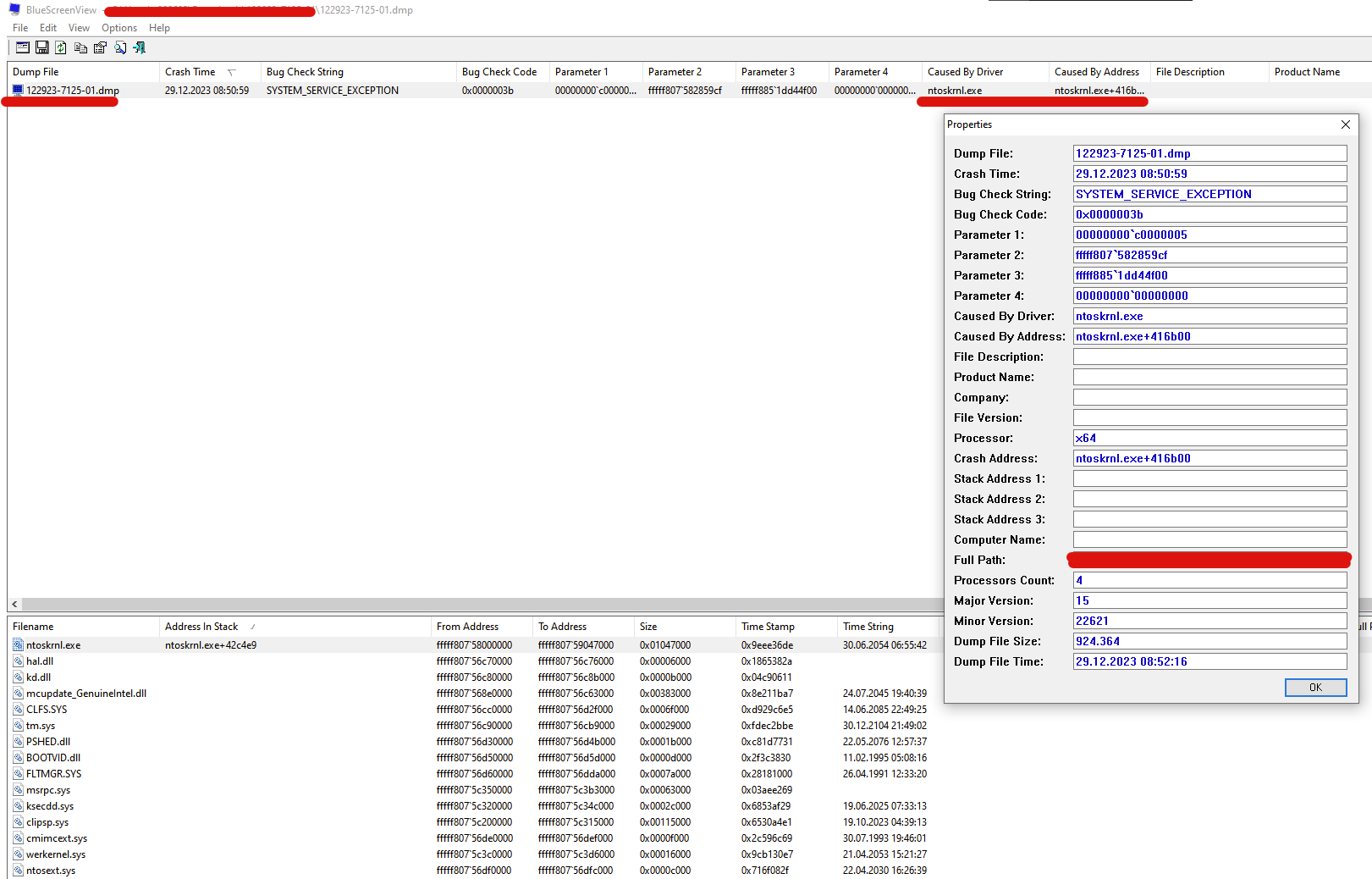Sort lower pane by Time Stamp header
Viewport: 1372px width, 879px height.
(786, 627)
